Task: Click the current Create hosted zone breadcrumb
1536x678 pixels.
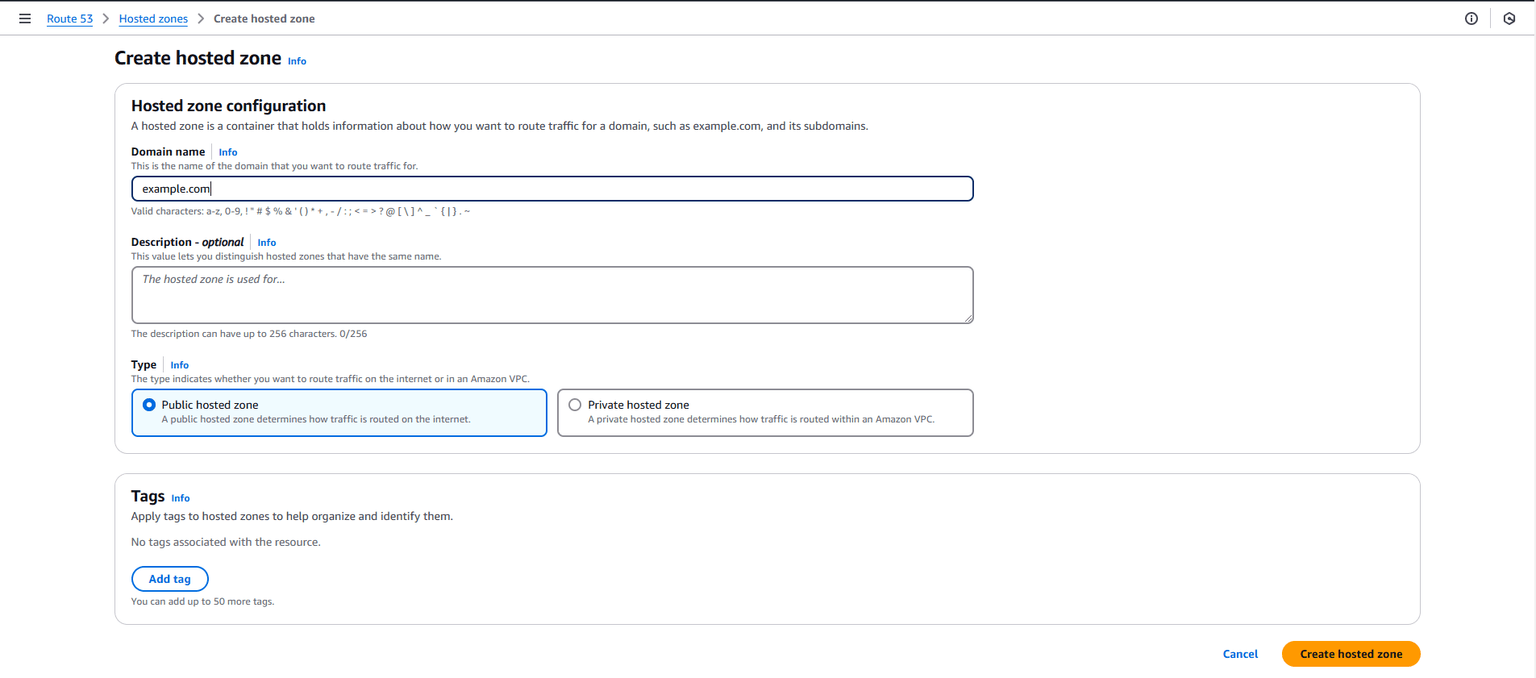Action: (264, 19)
